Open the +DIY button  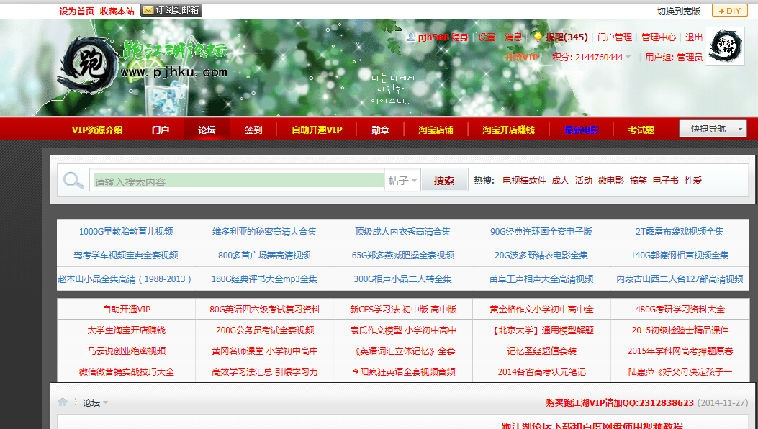pyautogui.click(x=729, y=11)
